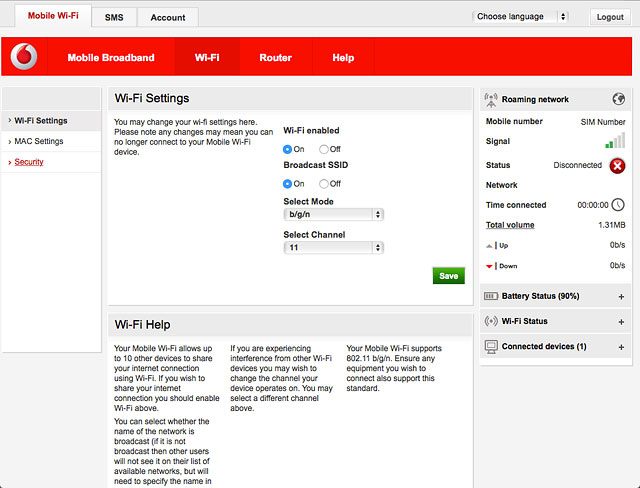Open the Select Mode dropdown

(x=334, y=214)
